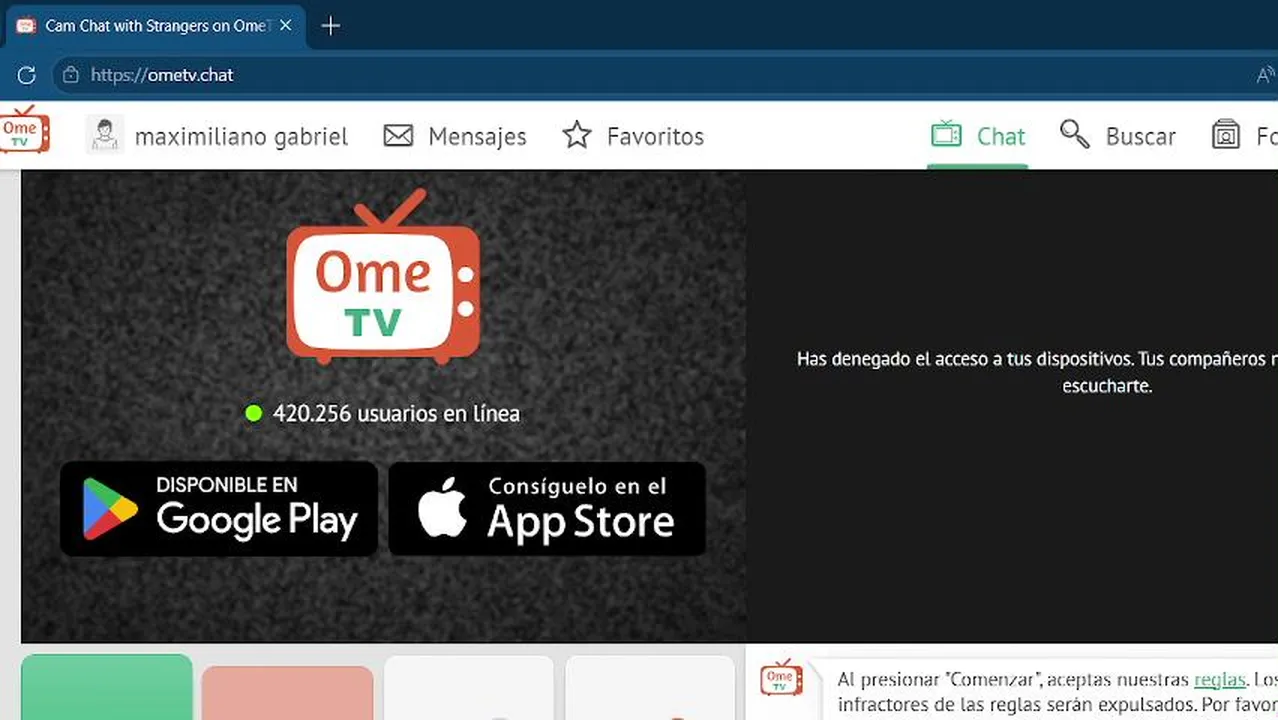The height and width of the screenshot is (720, 1278).
Task: Click the large OmeTV logo on the video panel
Action: (383, 277)
